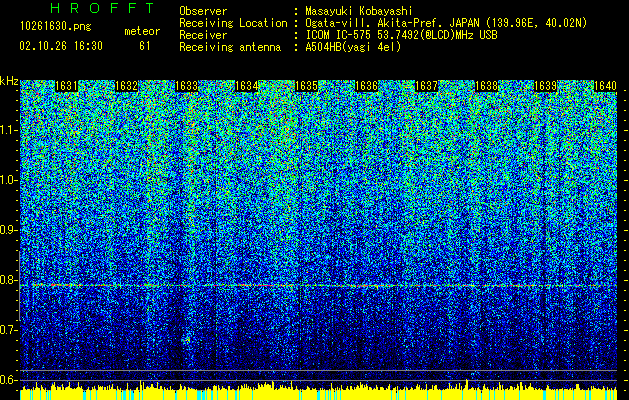Viewport: 629px width, 400px height.
Task: Click the 1.0 frequency axis label
Action: click(x=9, y=180)
